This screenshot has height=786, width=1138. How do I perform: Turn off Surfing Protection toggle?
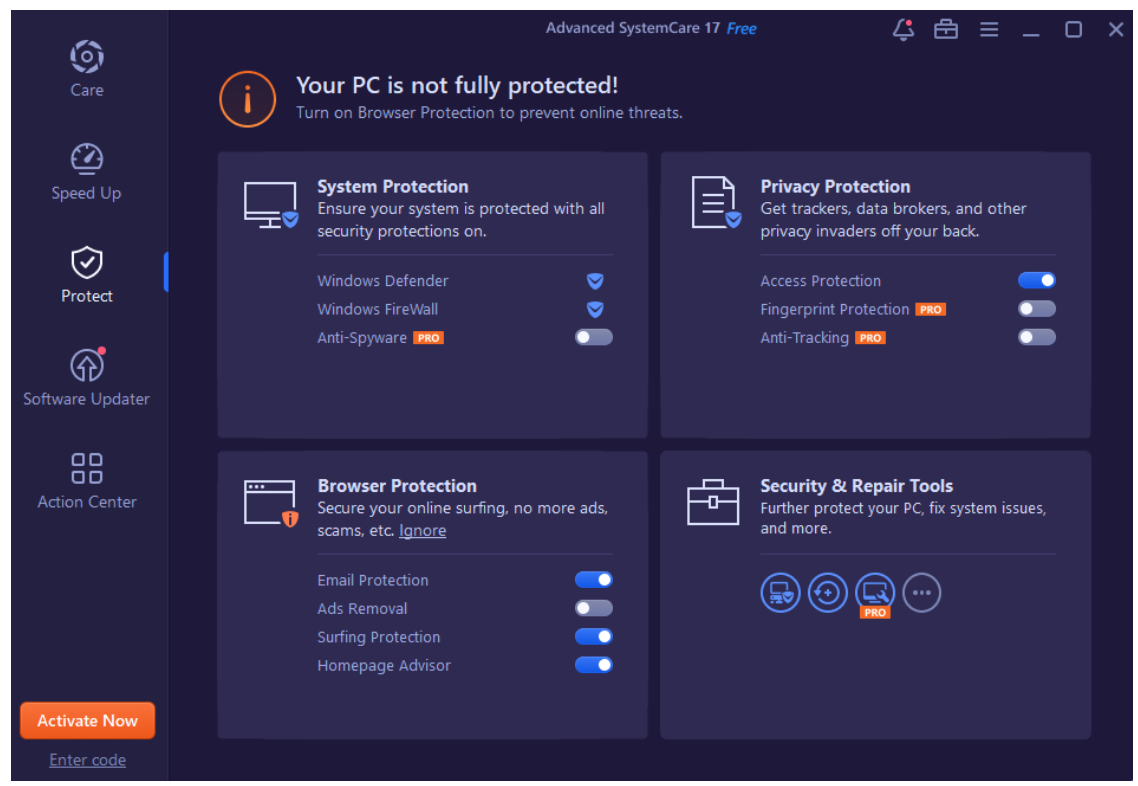(594, 636)
